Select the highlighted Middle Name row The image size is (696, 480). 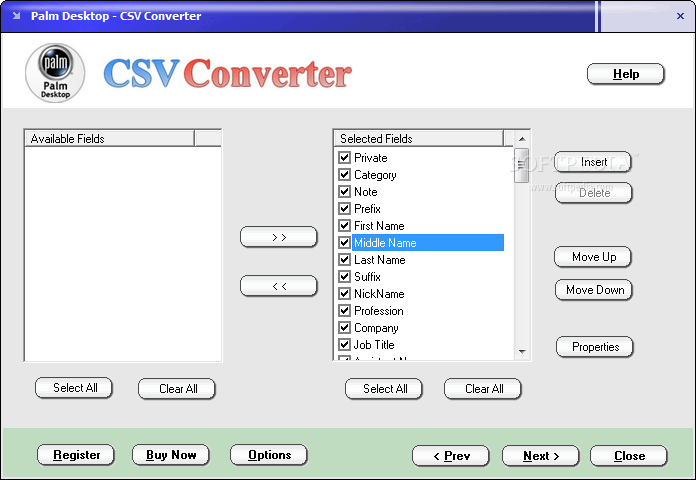[x=428, y=242]
